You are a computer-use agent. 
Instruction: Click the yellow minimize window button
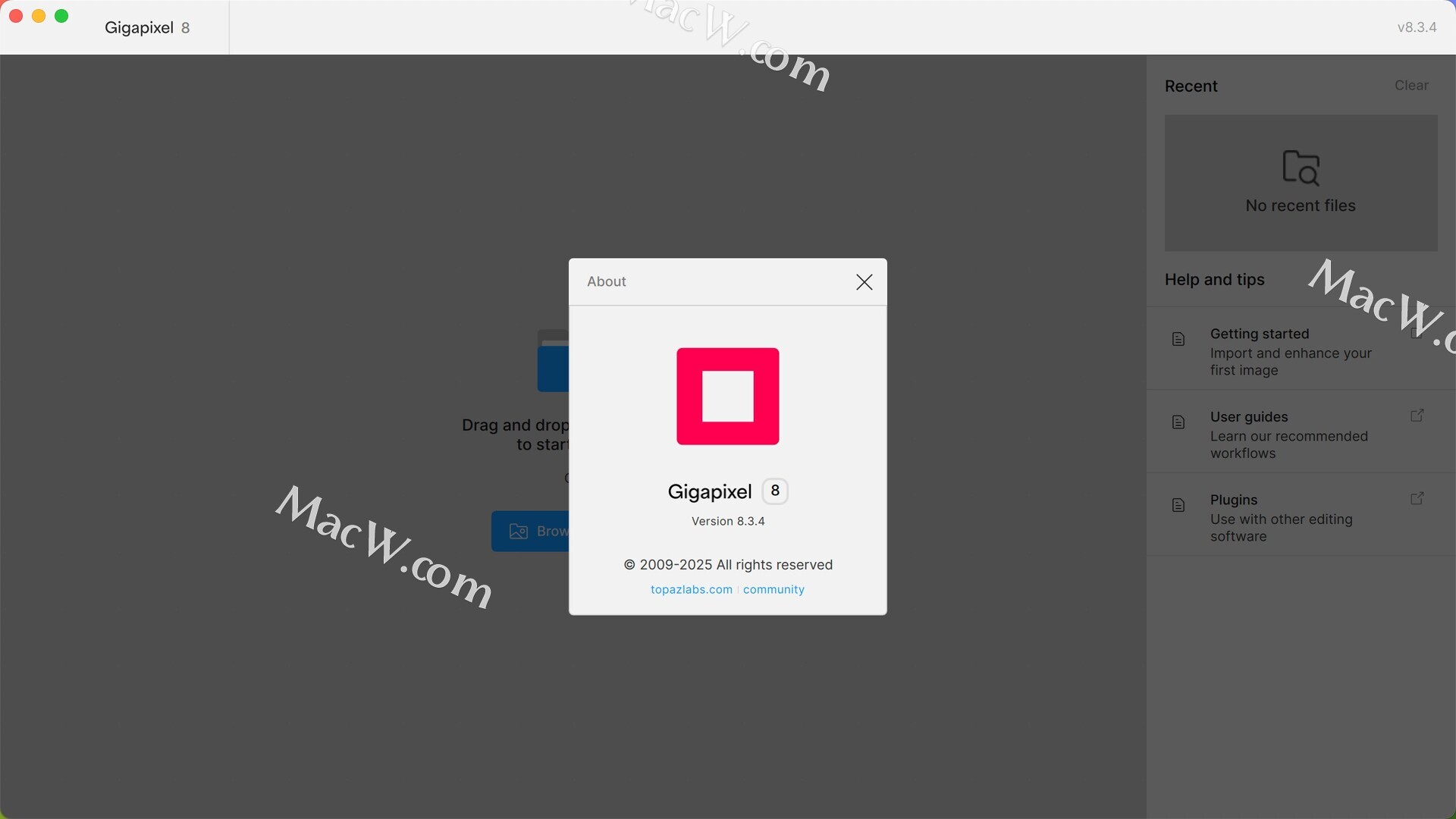click(39, 16)
